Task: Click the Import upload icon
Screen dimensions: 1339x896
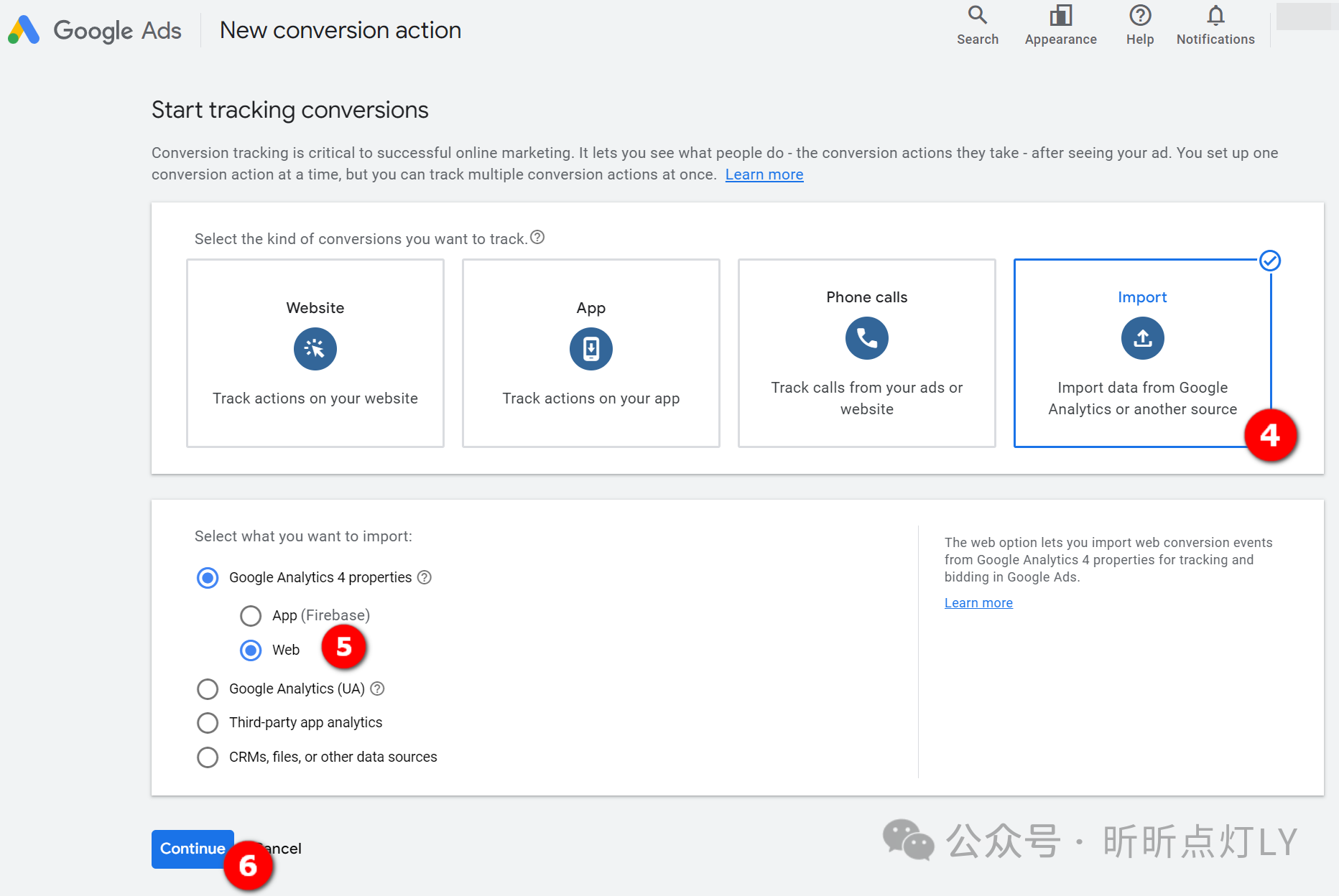Action: click(1142, 338)
